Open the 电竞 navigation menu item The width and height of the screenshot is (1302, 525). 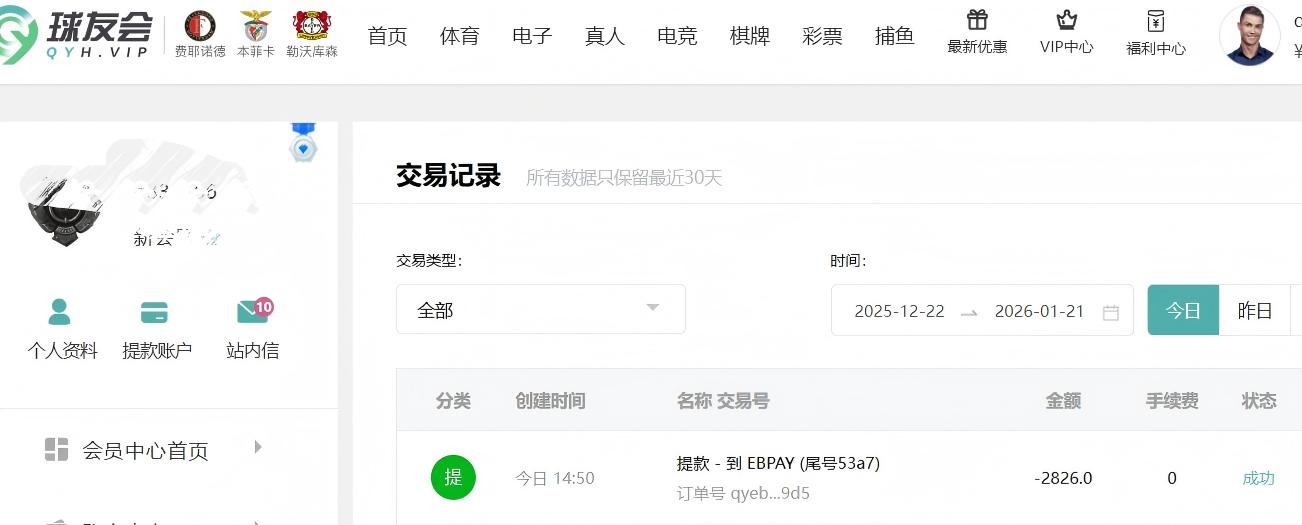(x=677, y=36)
